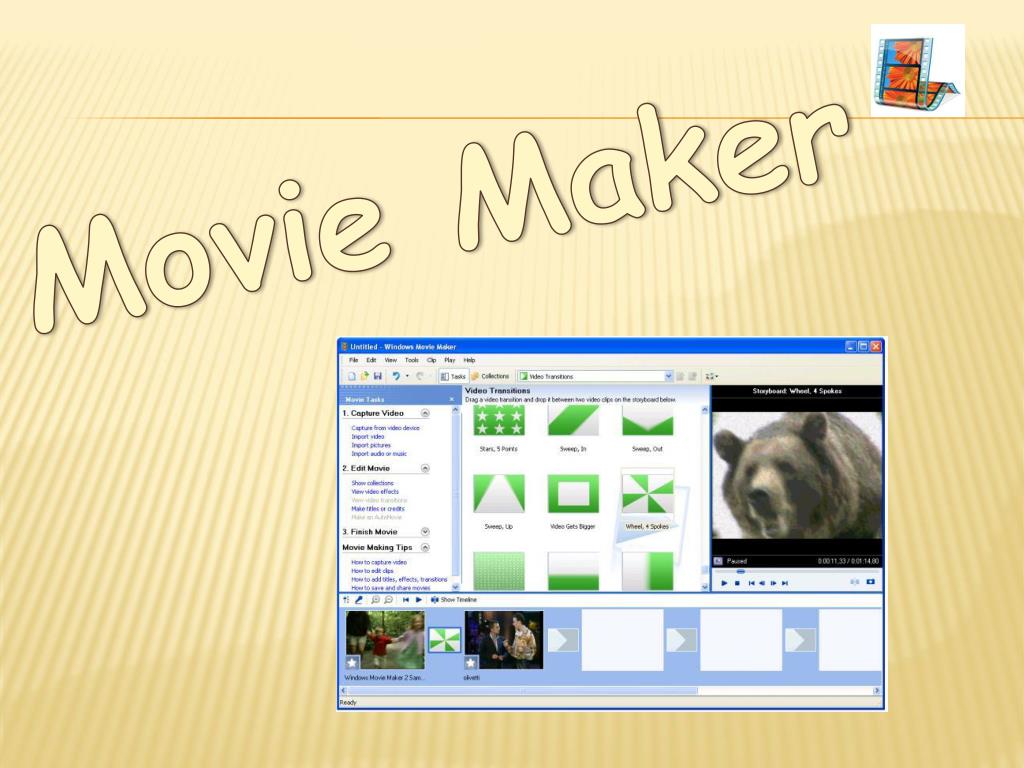This screenshot has height=768, width=1024.
Task: Click the monitor Forward button
Action: [785, 583]
